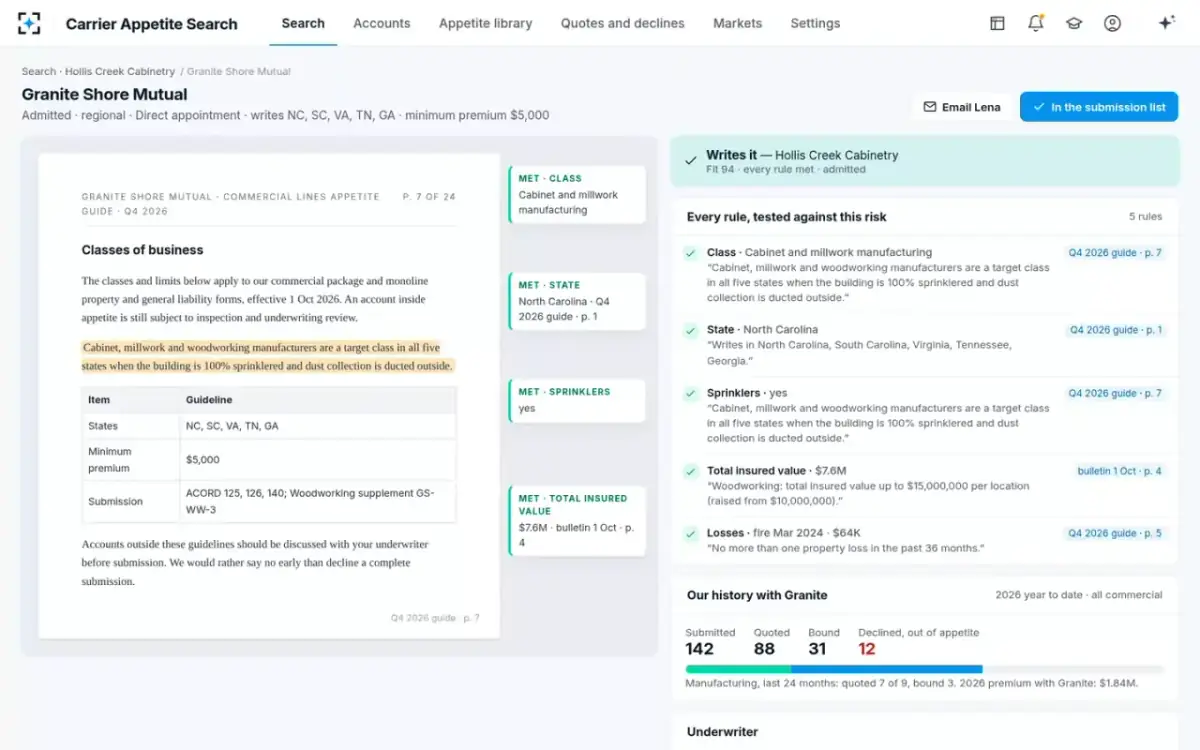Viewport: 1200px width, 750px height.
Task: Click the blue segment of the history bar
Action: click(x=887, y=669)
